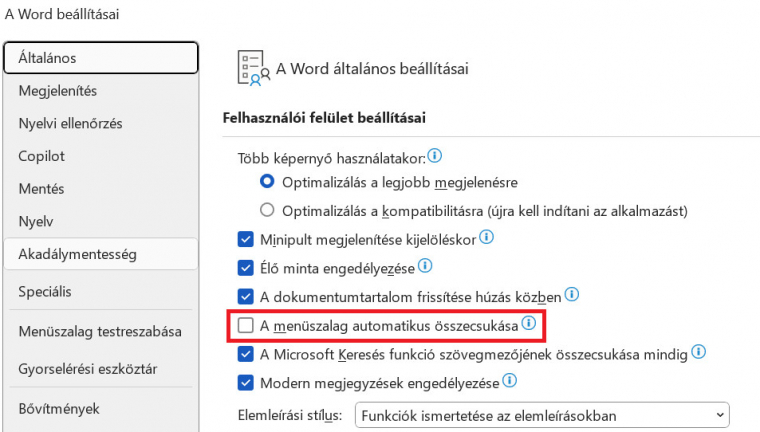Click info icon next to Élő minta engedélyezése
Viewport: 760px width, 432px height.
click(425, 266)
